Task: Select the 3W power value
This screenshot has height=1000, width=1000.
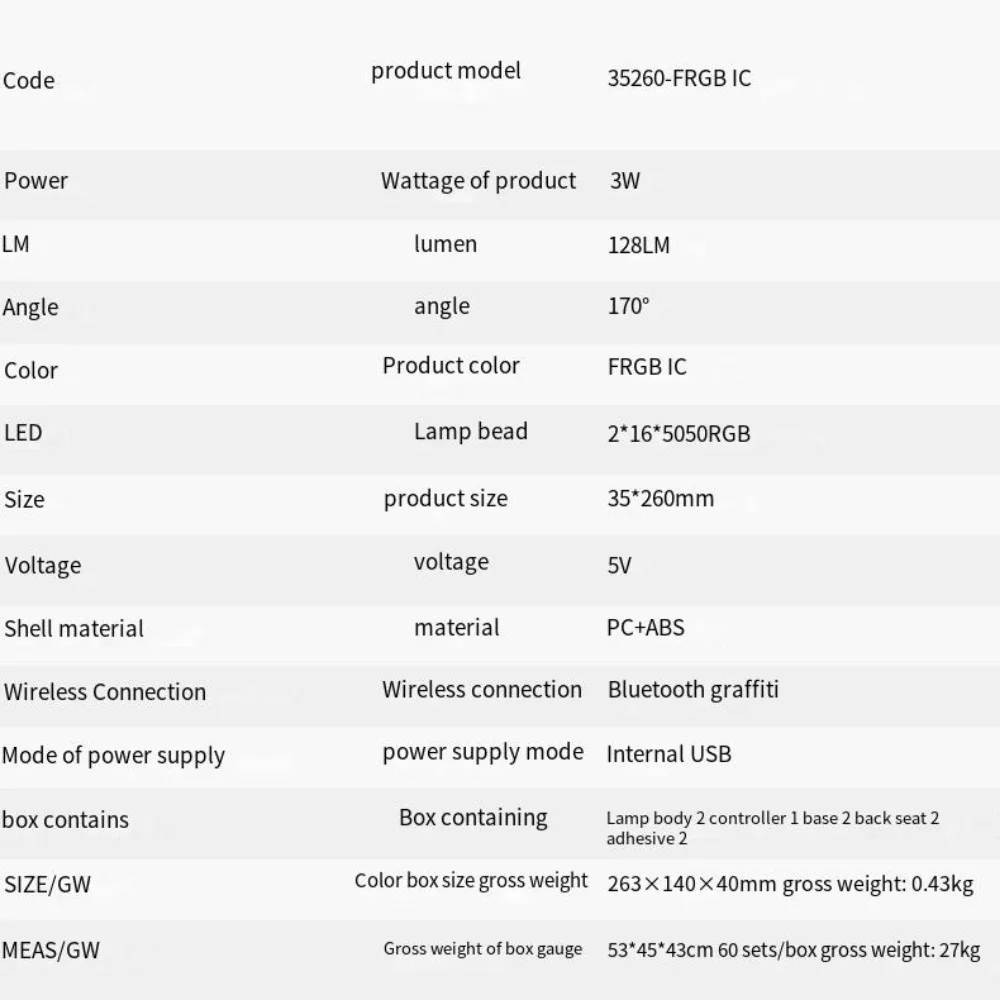Action: tap(625, 181)
